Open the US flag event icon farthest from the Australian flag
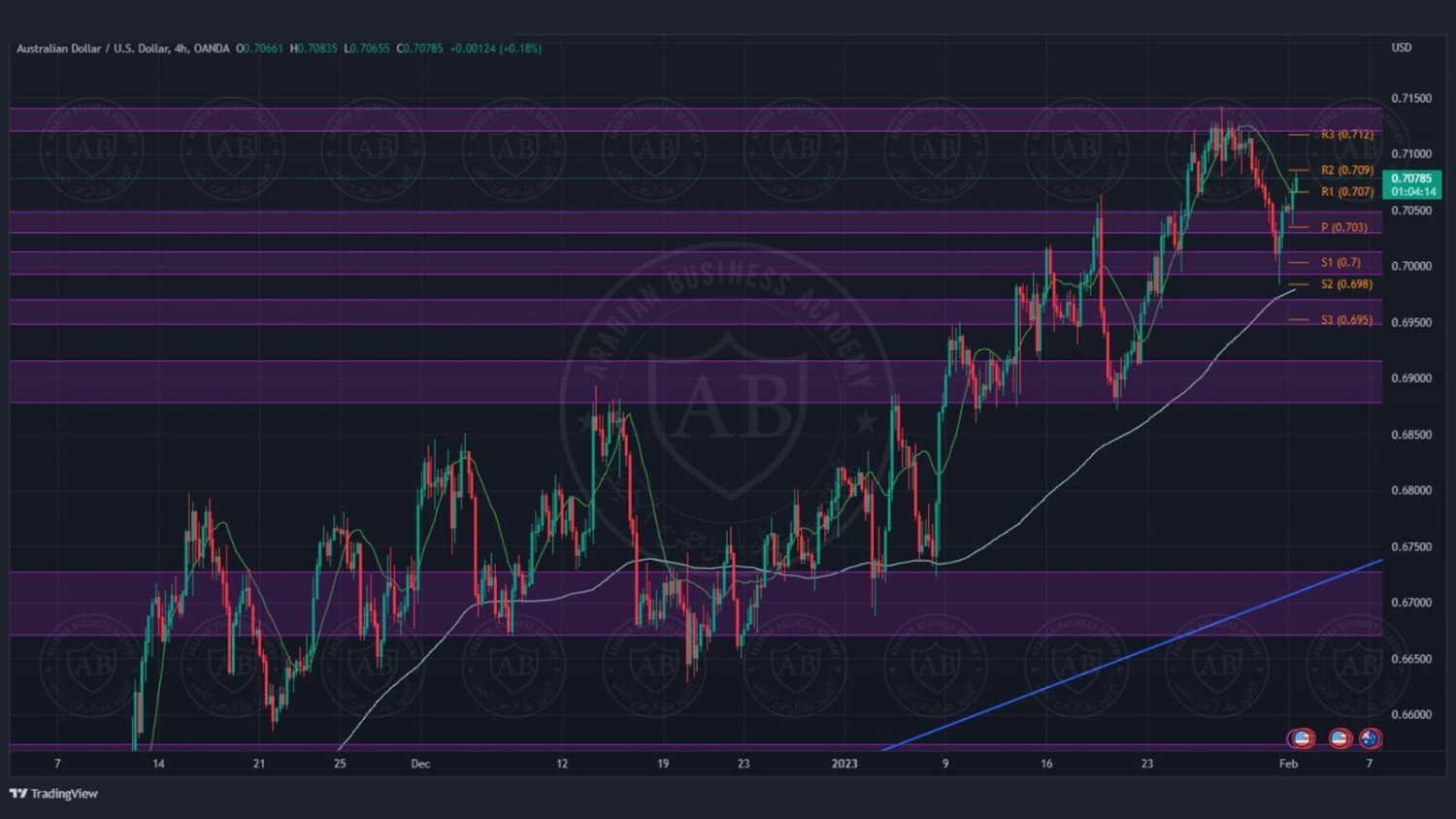Screen dimensions: 1456x819 [x=1302, y=738]
